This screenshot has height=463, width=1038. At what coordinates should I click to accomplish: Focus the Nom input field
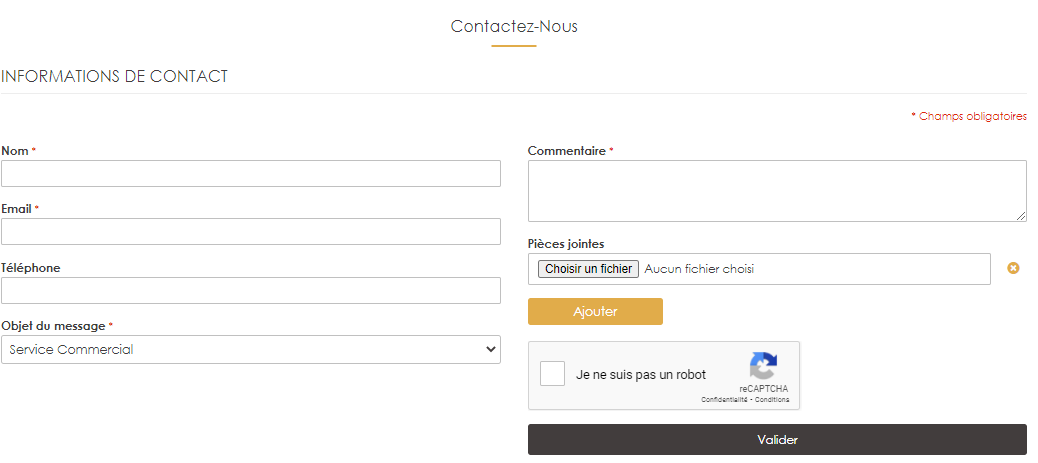(251, 174)
